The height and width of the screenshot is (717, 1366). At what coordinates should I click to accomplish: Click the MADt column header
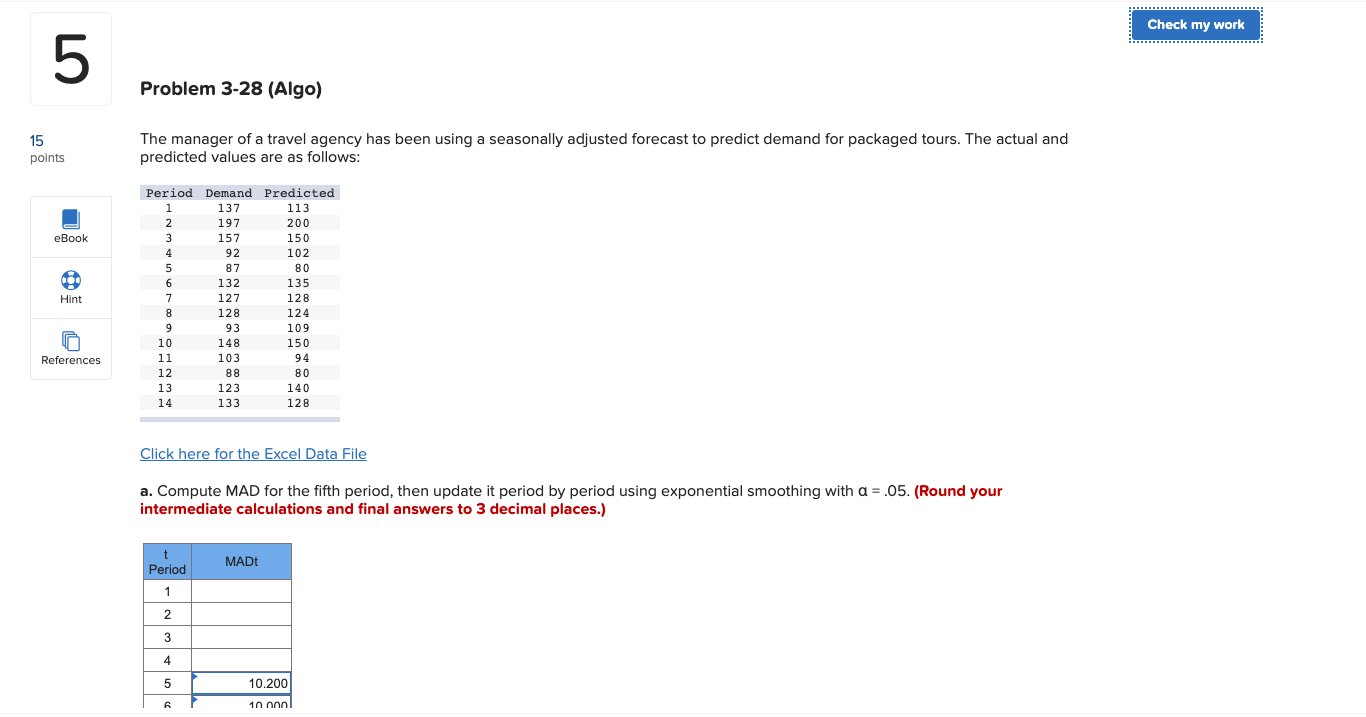coord(240,561)
